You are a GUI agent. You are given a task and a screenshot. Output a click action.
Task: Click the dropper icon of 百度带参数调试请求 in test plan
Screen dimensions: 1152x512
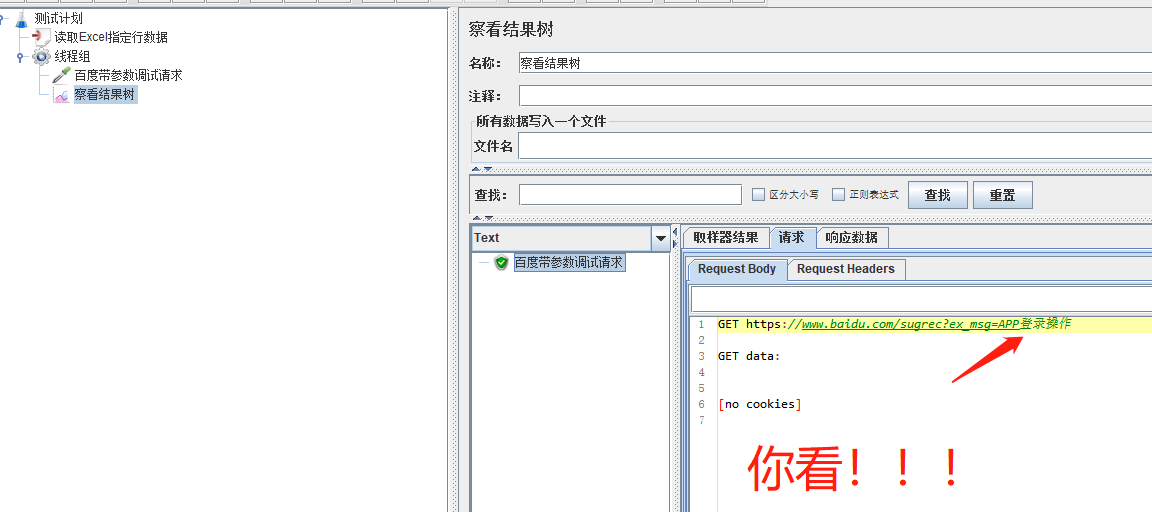coord(62,76)
